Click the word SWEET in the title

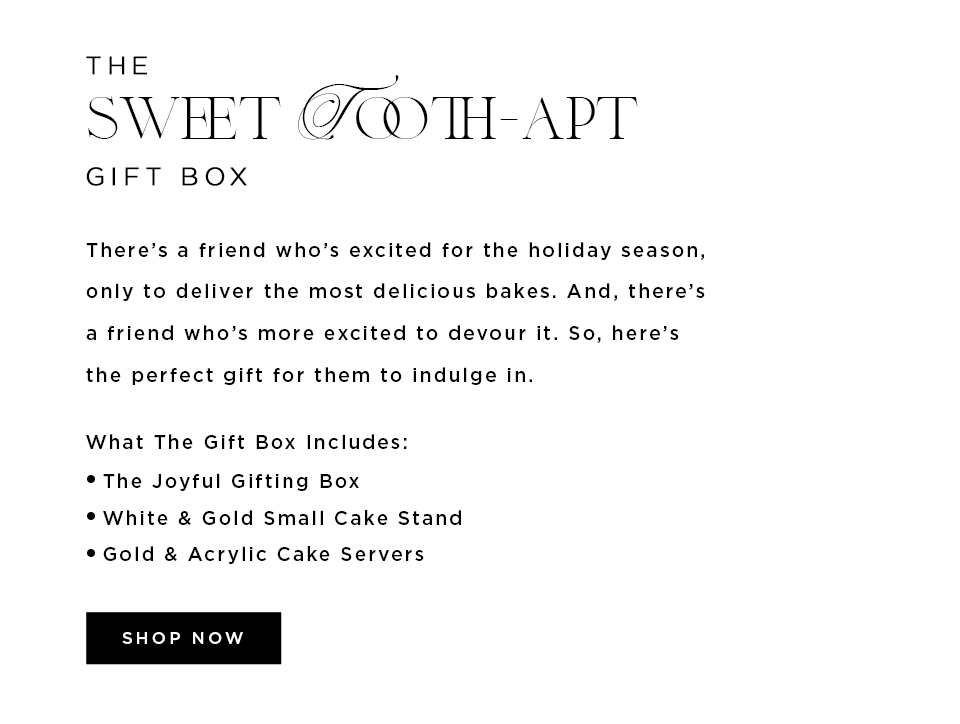click(x=183, y=119)
